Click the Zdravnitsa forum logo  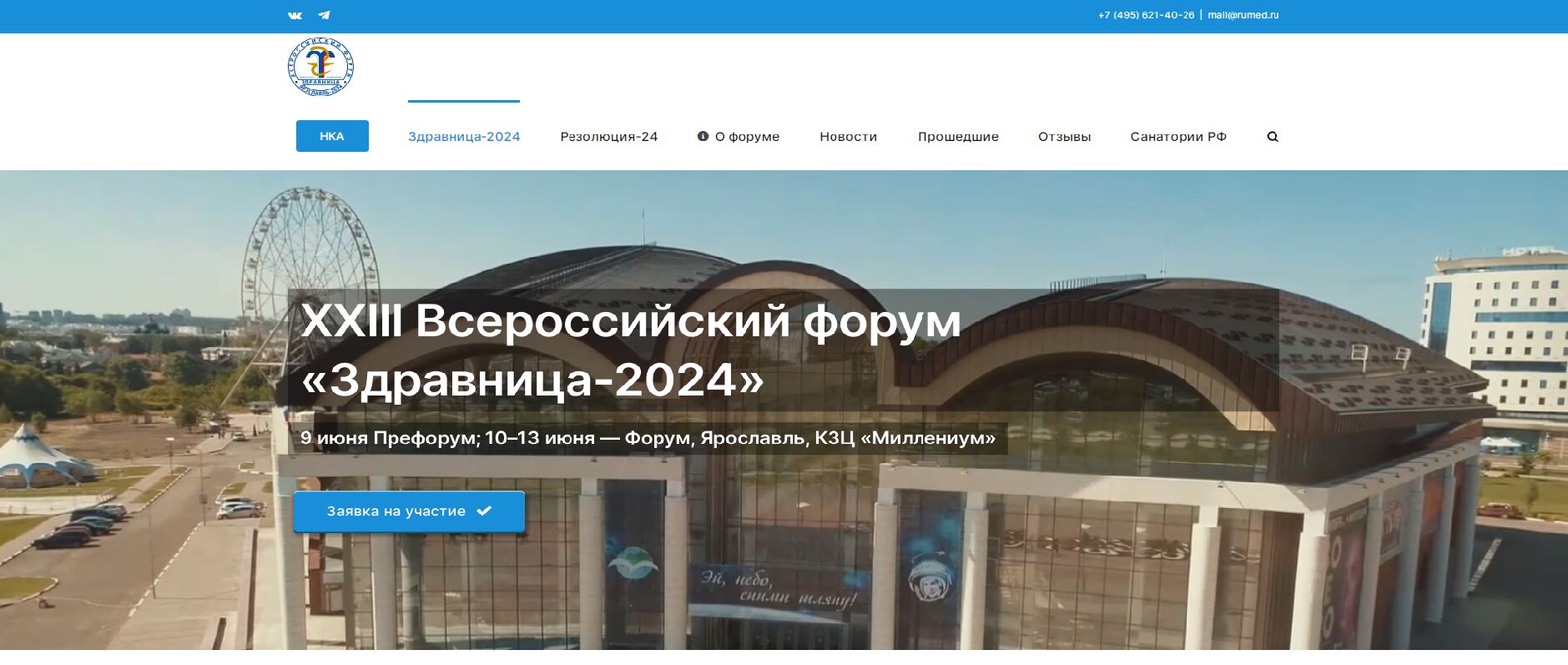(x=321, y=67)
